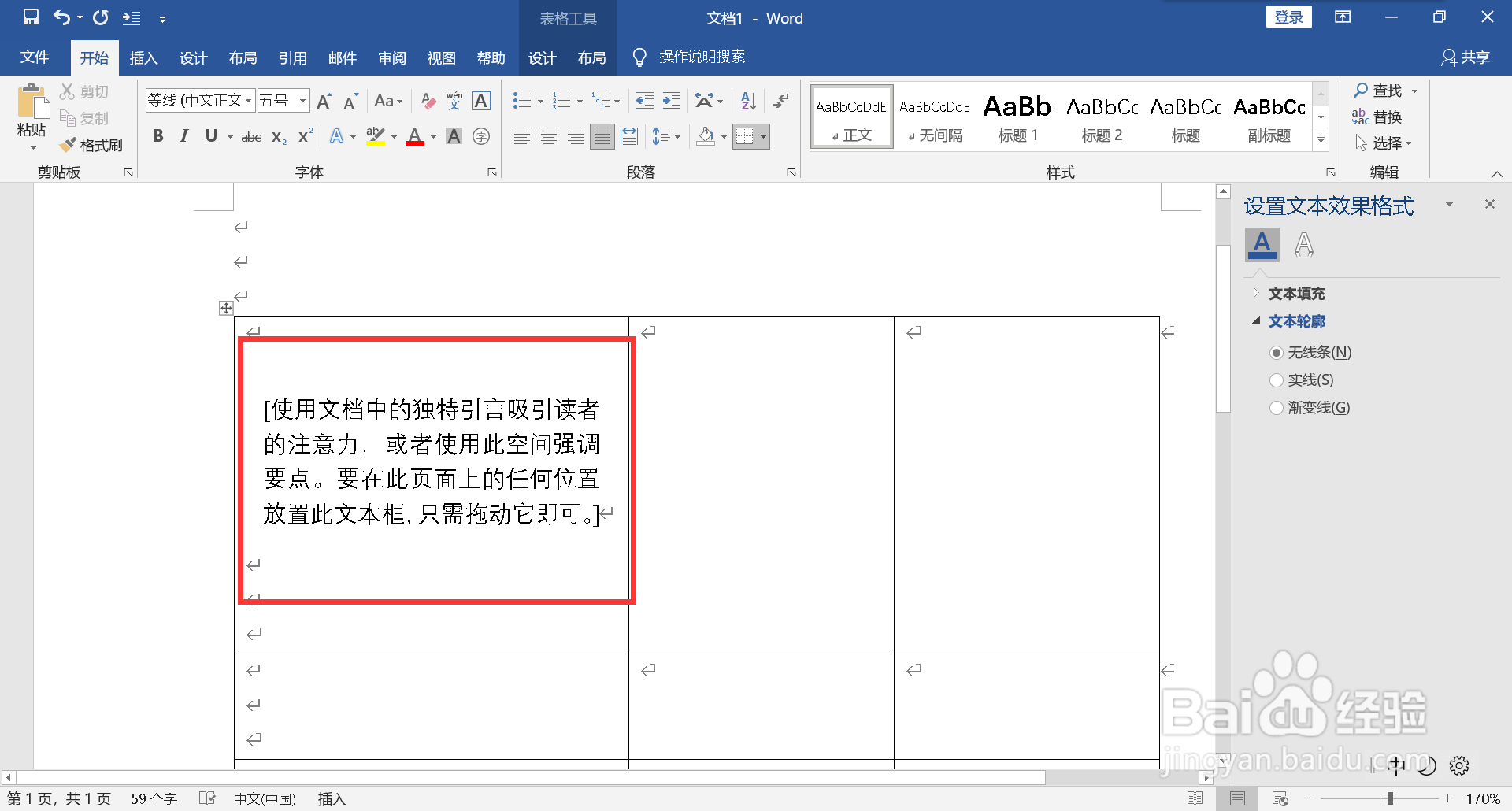Click the subscript icon
Screen dimensions: 1512x811
[277, 136]
